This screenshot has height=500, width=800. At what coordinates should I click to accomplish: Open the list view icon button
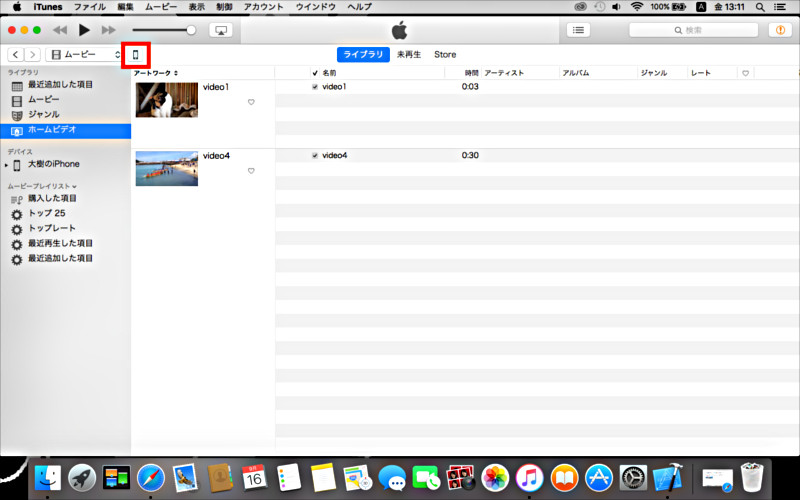578,30
